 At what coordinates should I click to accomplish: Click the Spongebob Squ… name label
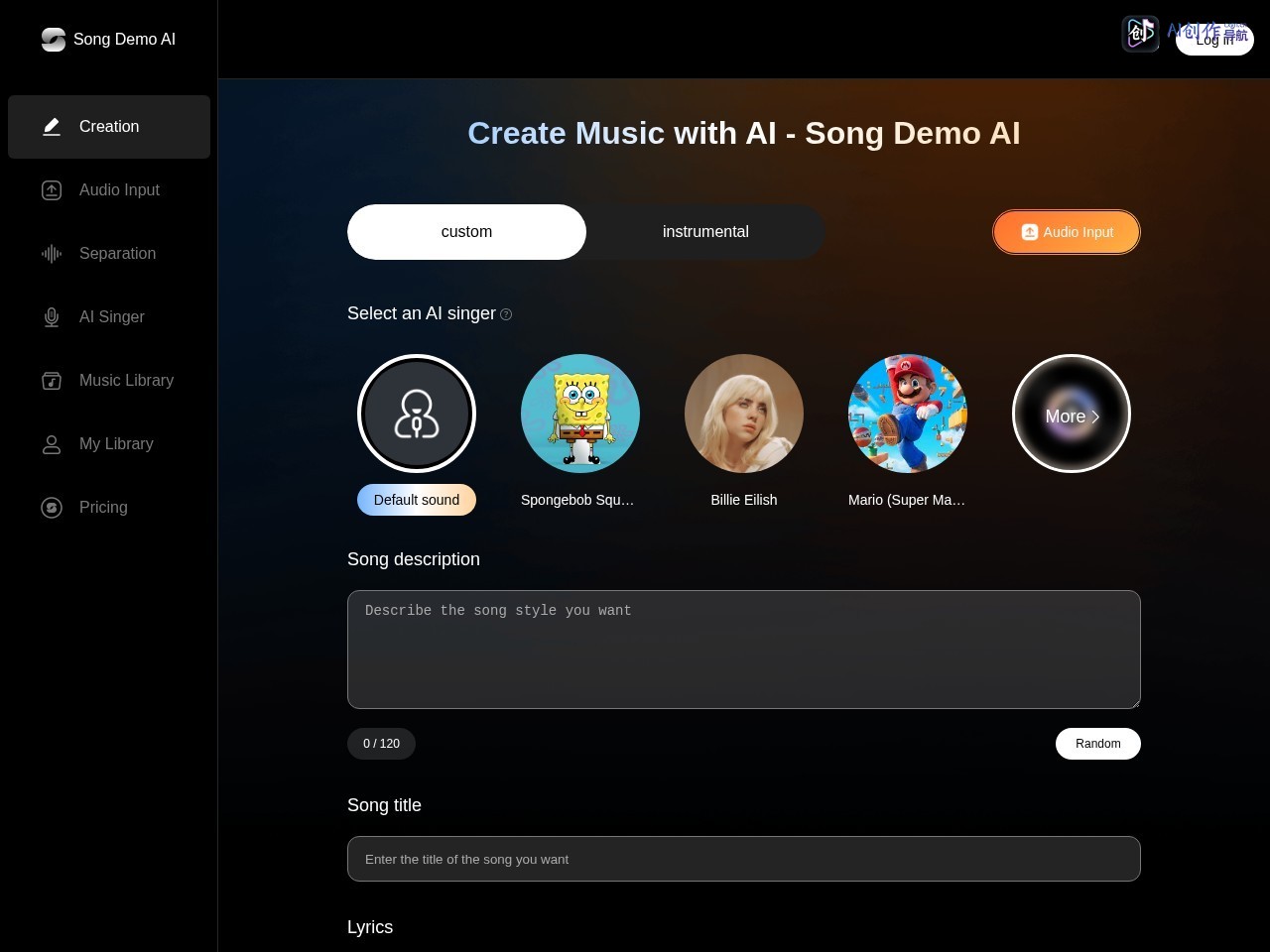pyautogui.click(x=577, y=500)
